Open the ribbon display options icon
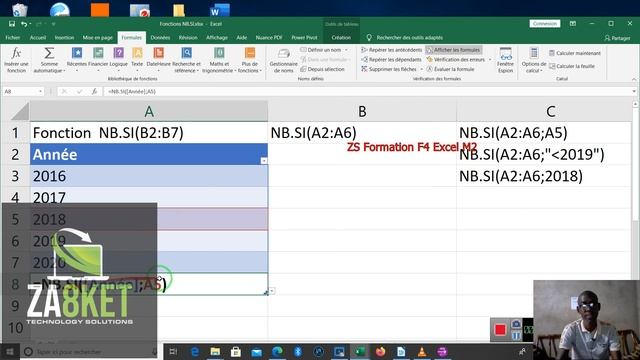Screen dimensions: 640x360 click(573, 24)
